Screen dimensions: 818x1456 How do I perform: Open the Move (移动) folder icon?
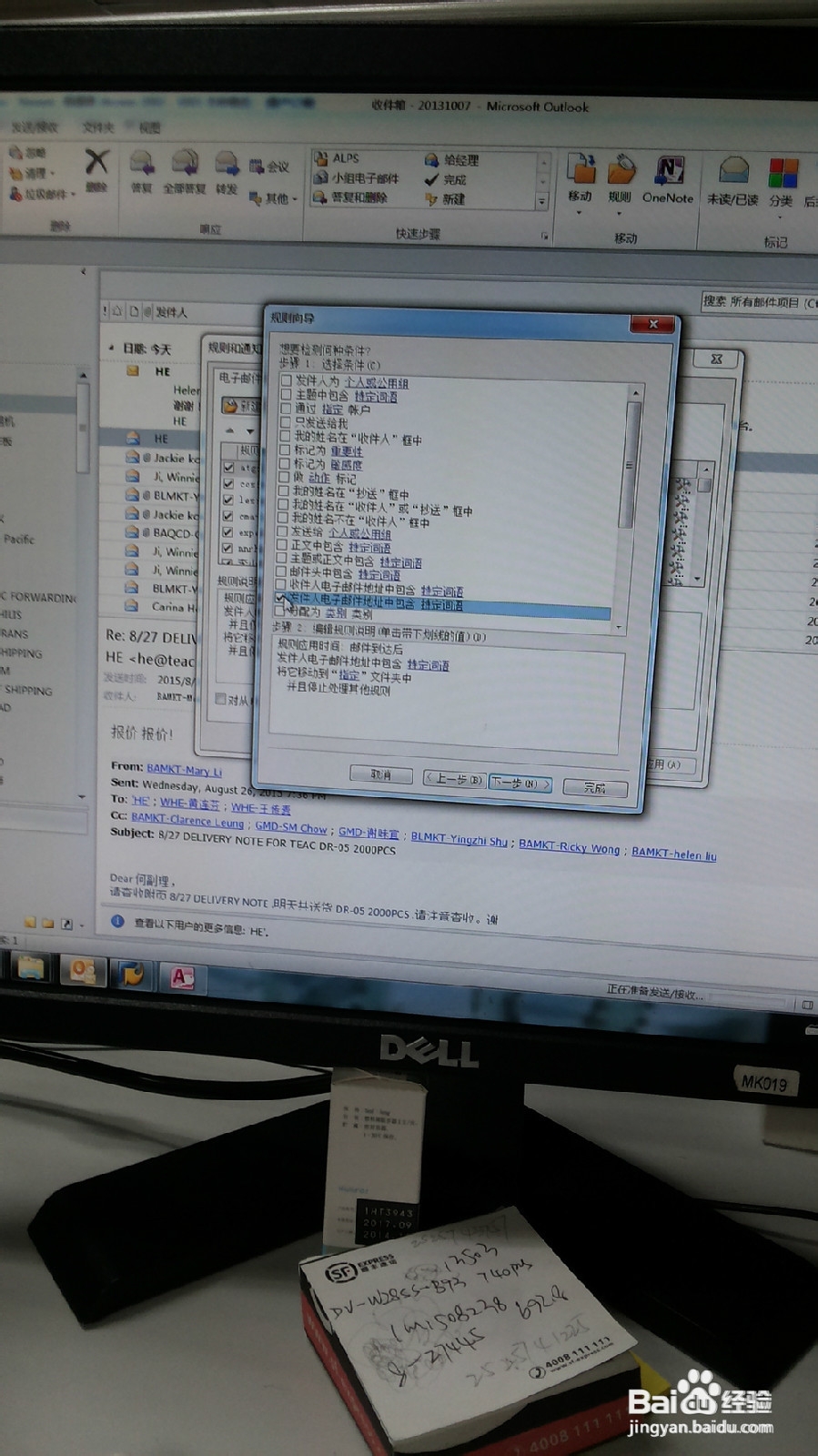[x=581, y=169]
